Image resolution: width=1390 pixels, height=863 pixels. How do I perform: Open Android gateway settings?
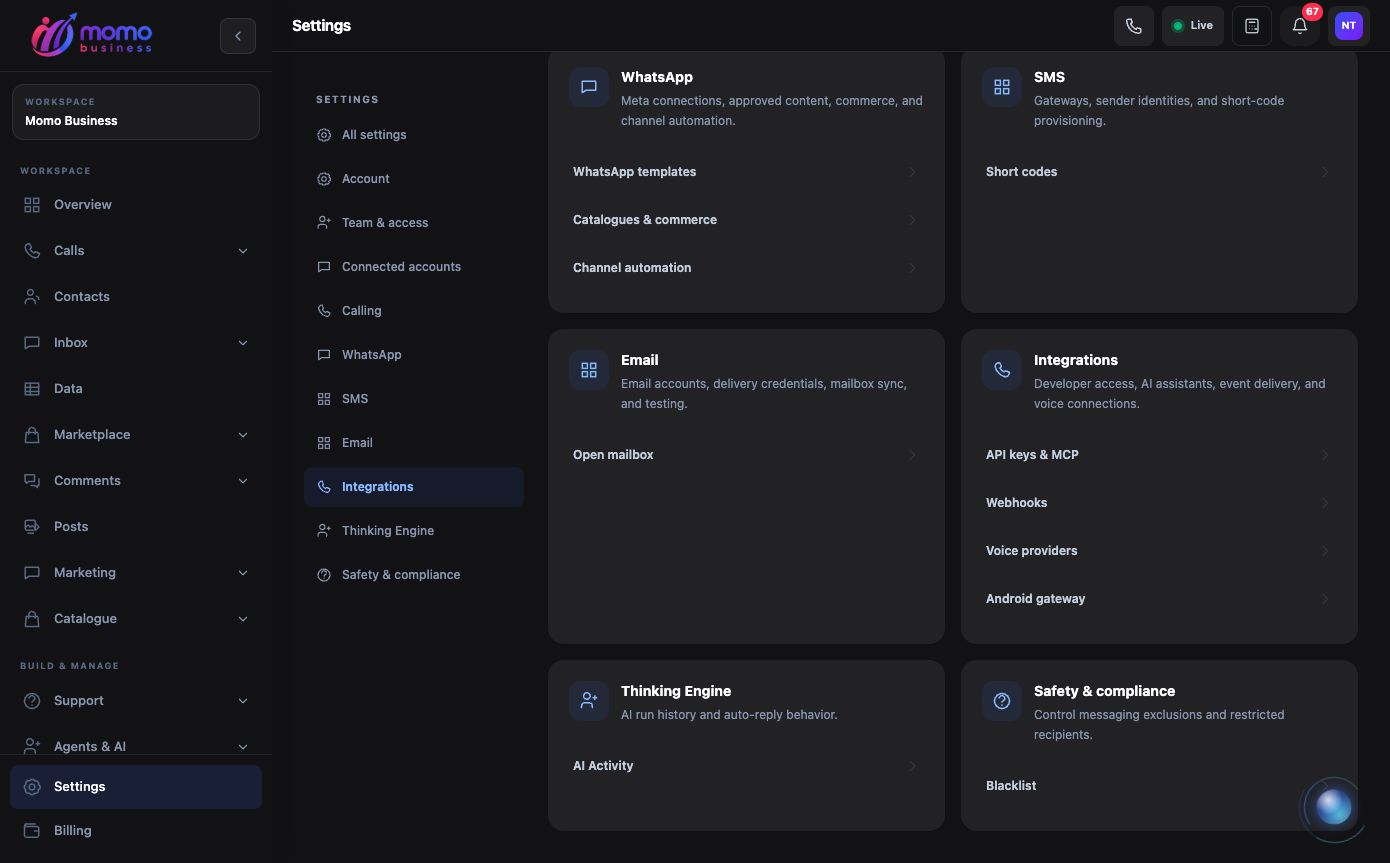coord(1159,599)
